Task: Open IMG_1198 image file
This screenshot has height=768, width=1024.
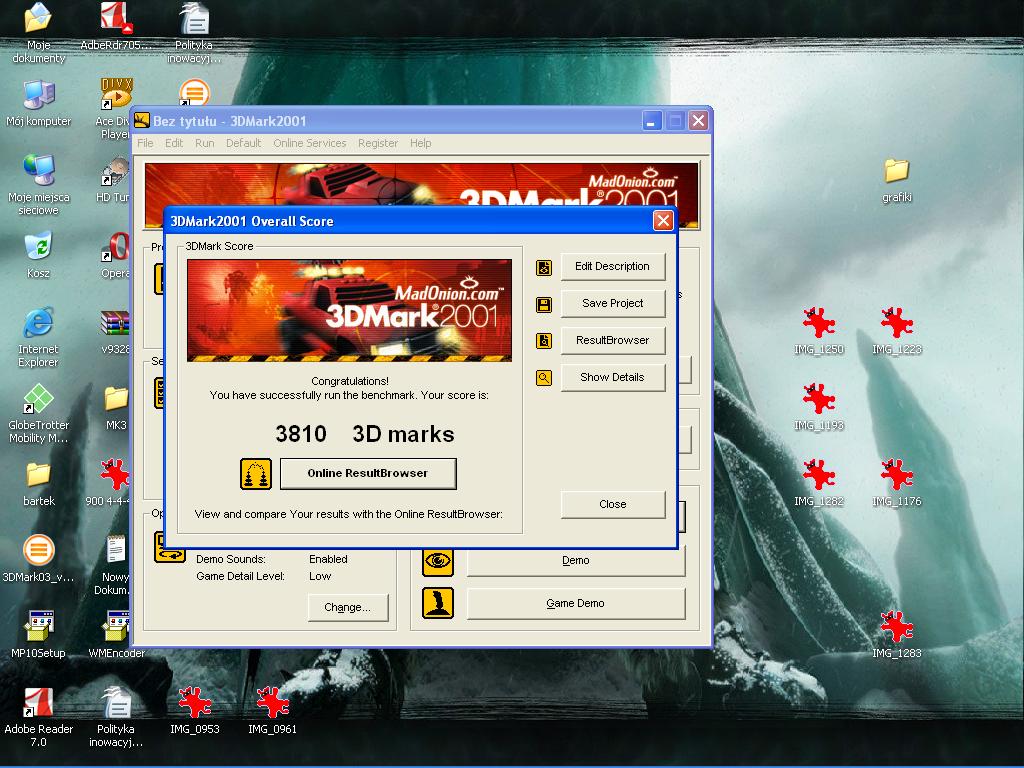Action: 819,408
